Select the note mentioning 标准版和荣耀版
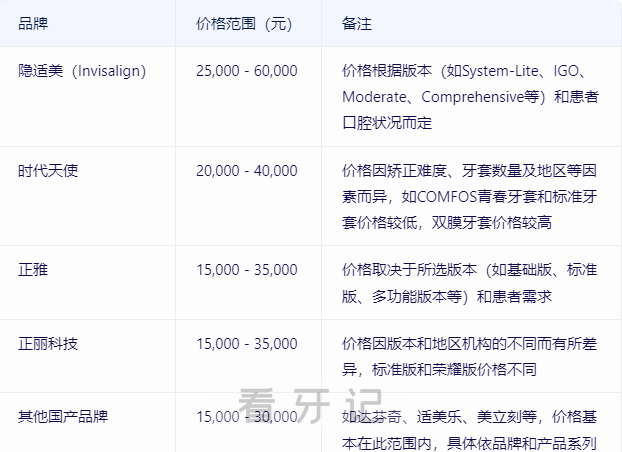Viewport: 622px width, 452px height. point(470,356)
